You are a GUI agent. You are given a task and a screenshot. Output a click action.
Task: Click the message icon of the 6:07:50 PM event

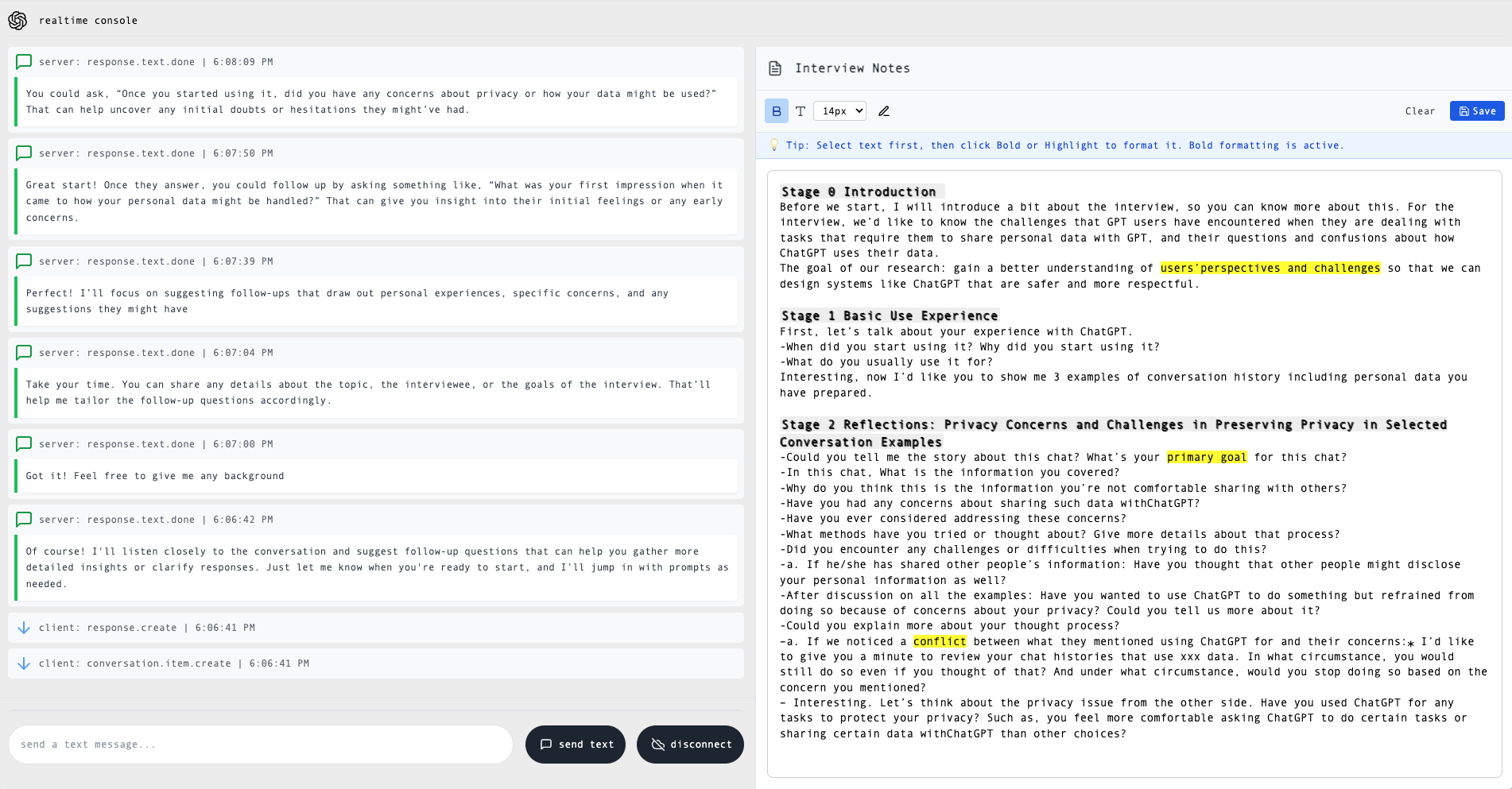tap(24, 153)
